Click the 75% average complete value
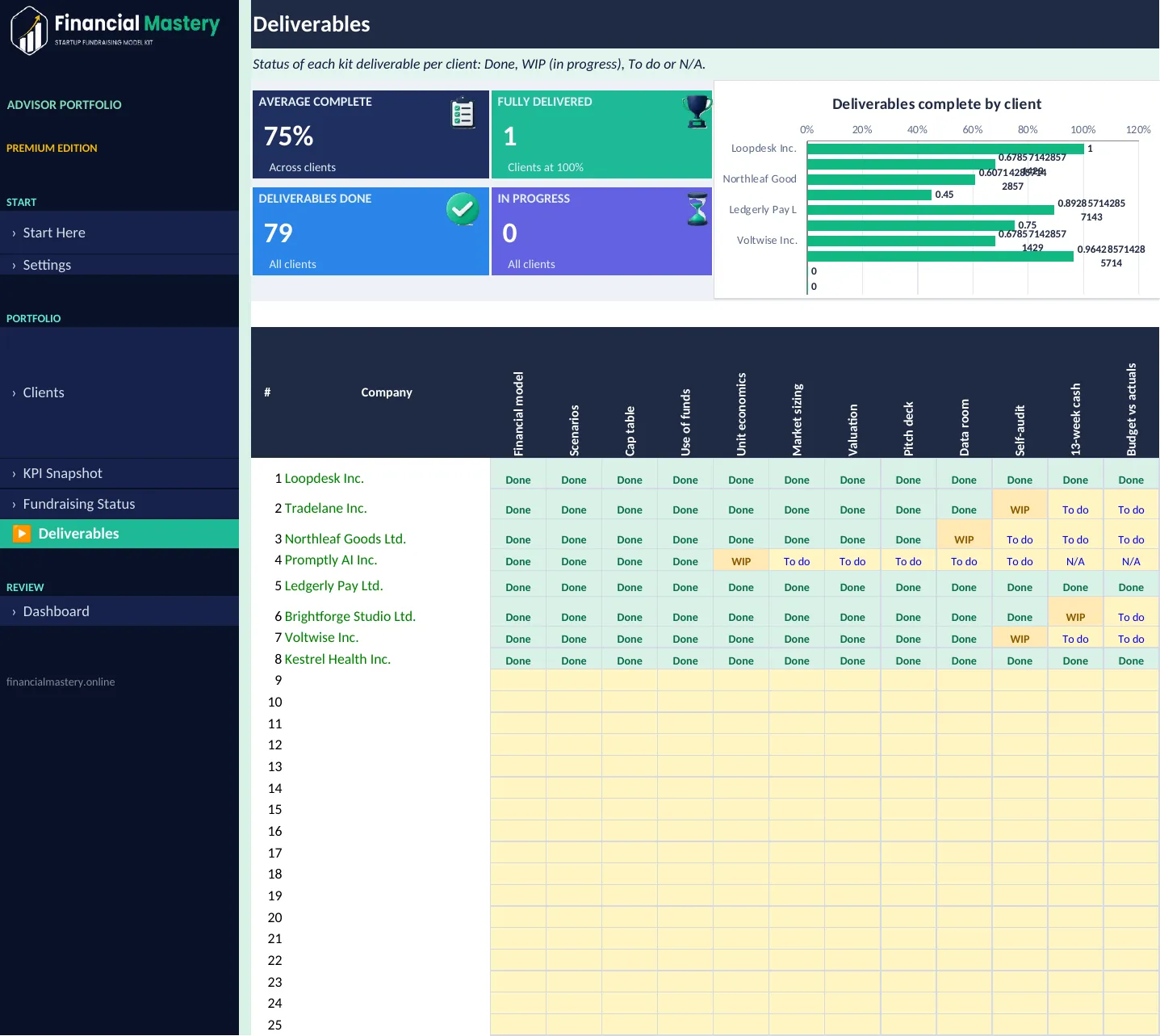This screenshot has height=1036, width=1160. 288,136
